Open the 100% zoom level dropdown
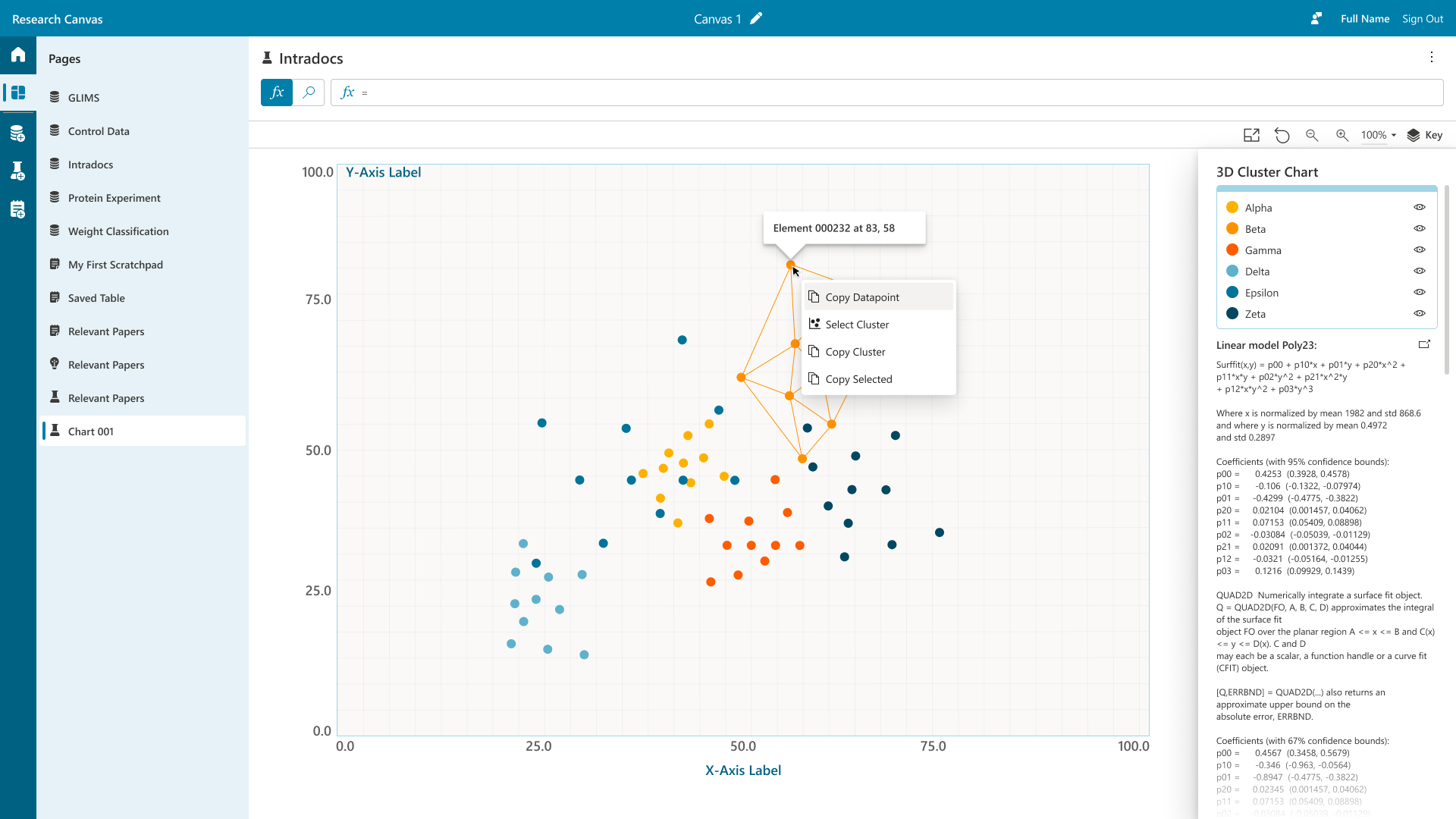Image resolution: width=1456 pixels, height=819 pixels. pos(1379,135)
